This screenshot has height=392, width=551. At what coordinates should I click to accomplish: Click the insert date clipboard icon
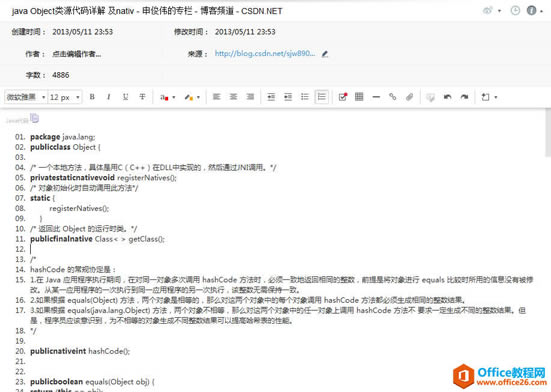tap(485, 97)
